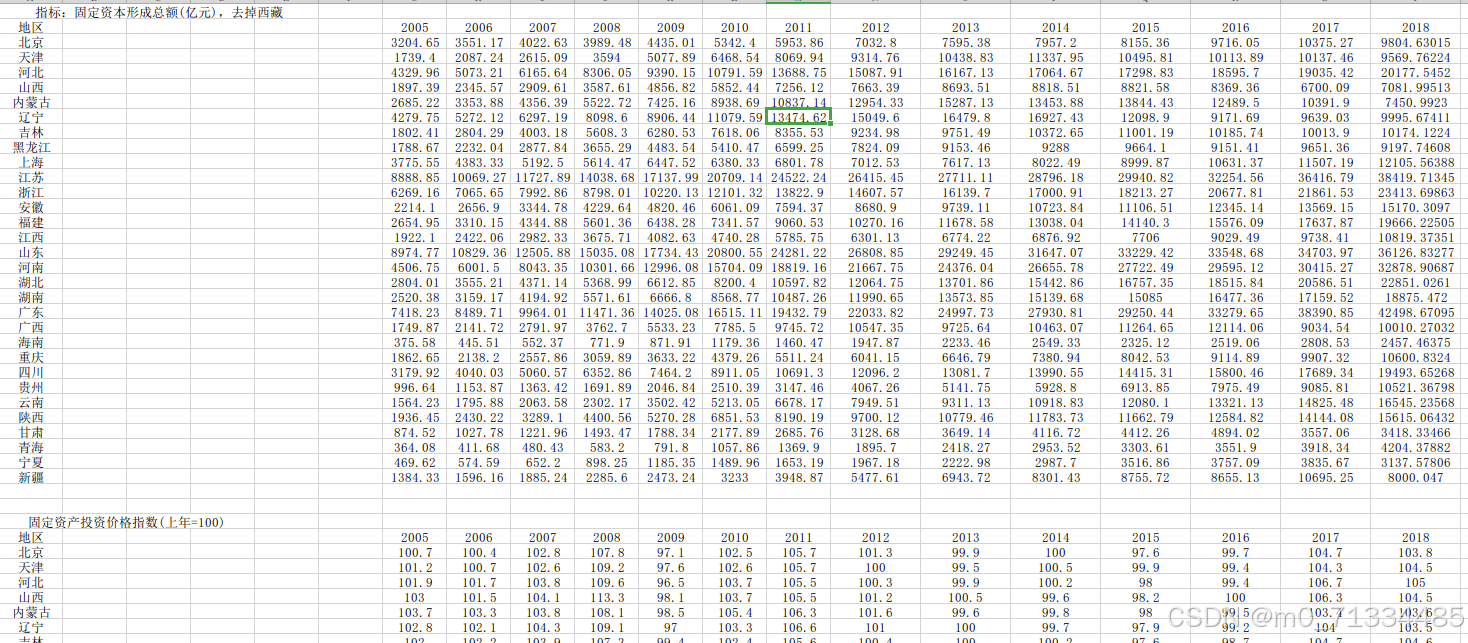The image size is (1468, 643).
Task: Click 2005 year header in price index table
Action: 416,537
